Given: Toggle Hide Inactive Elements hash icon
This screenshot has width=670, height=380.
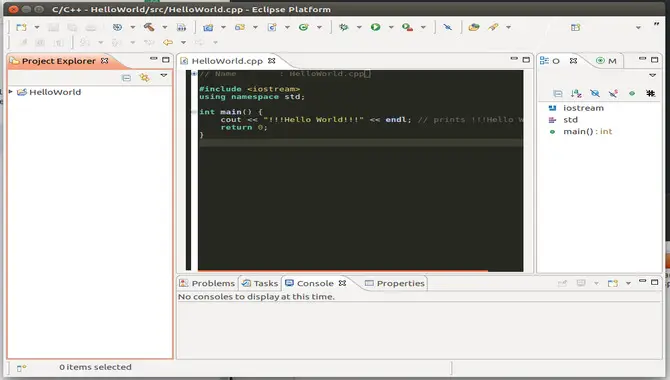Looking at the screenshot, I should (650, 94).
